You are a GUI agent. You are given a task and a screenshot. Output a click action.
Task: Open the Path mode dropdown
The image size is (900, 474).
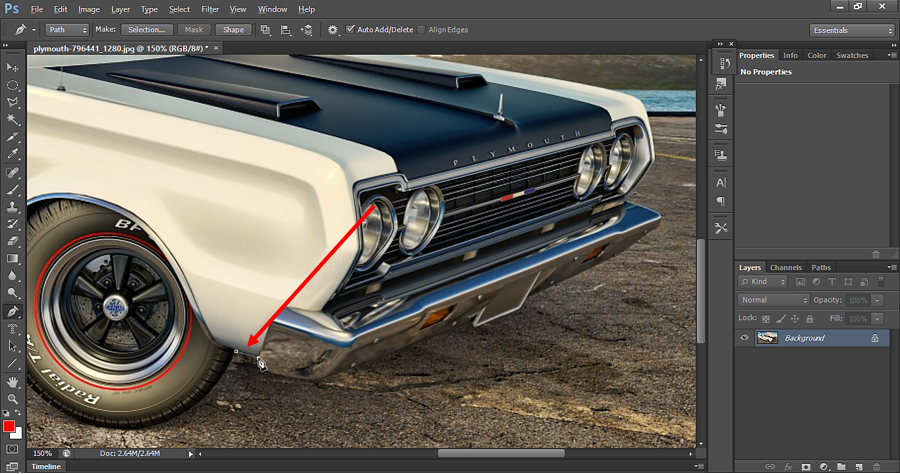point(67,30)
